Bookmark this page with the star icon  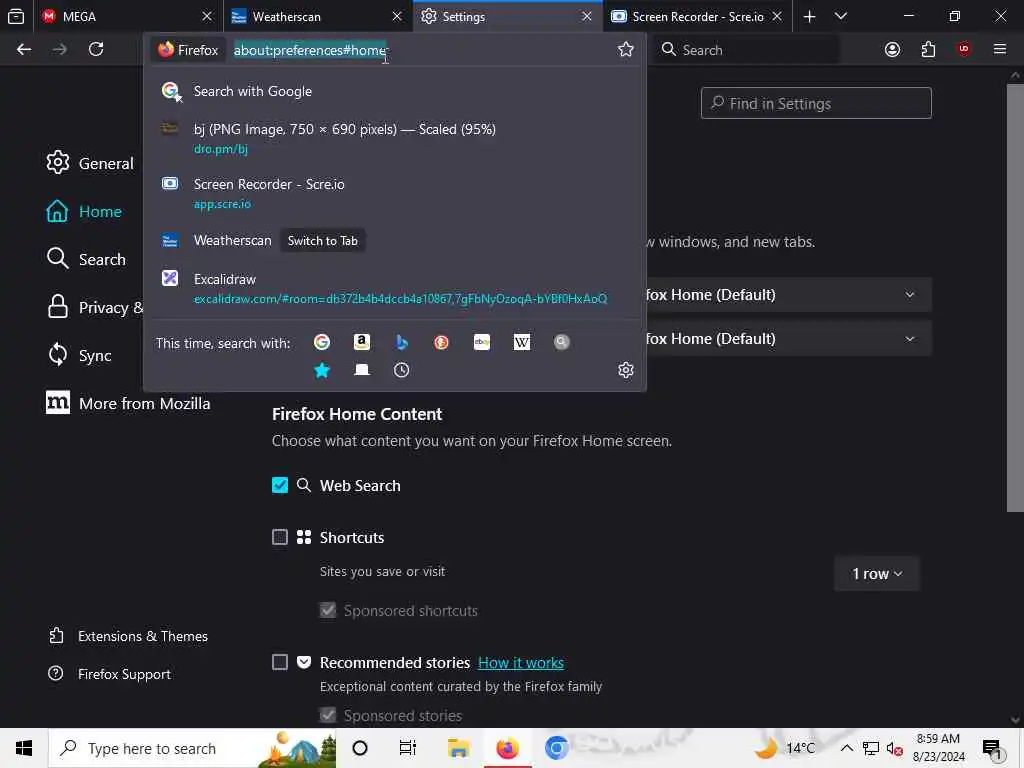tap(626, 50)
